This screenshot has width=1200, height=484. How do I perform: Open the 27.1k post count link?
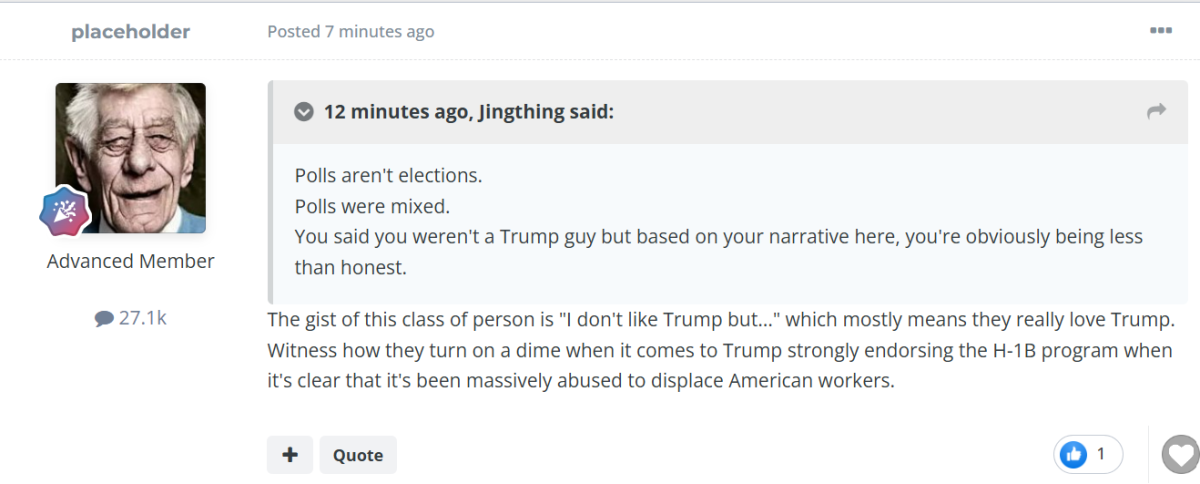131,319
